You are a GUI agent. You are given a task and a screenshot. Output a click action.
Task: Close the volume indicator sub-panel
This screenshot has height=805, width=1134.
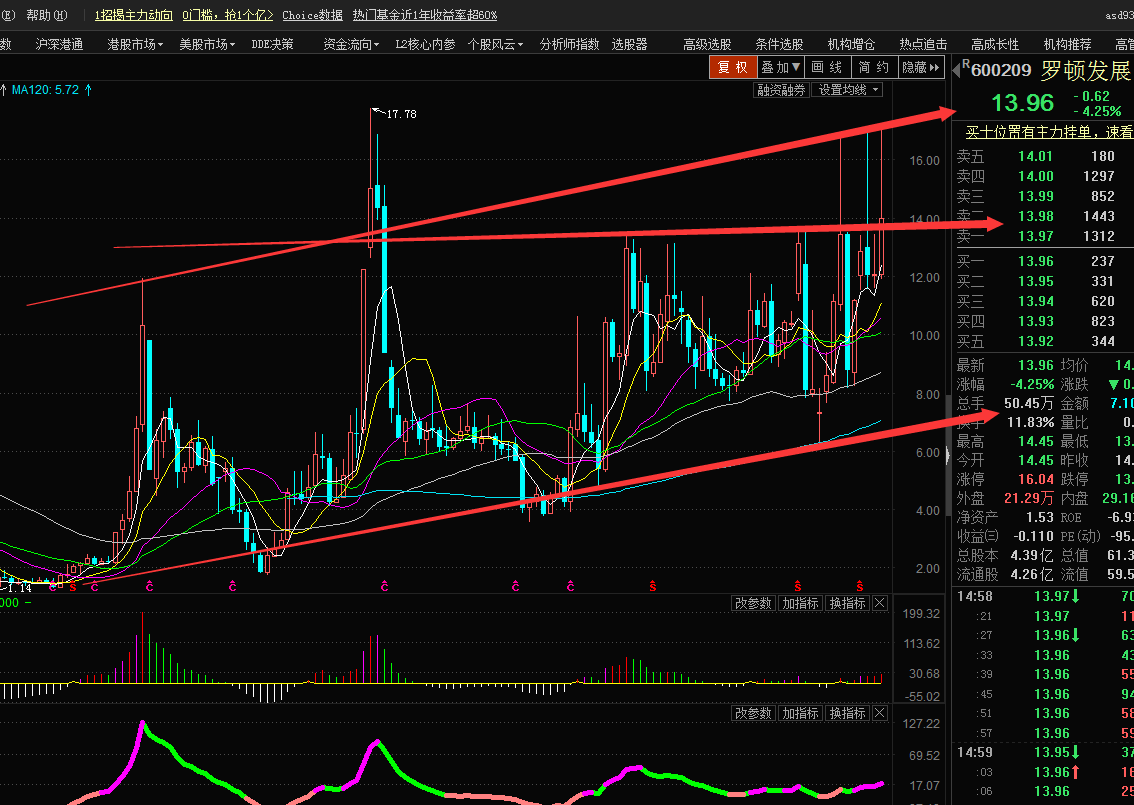pos(880,603)
